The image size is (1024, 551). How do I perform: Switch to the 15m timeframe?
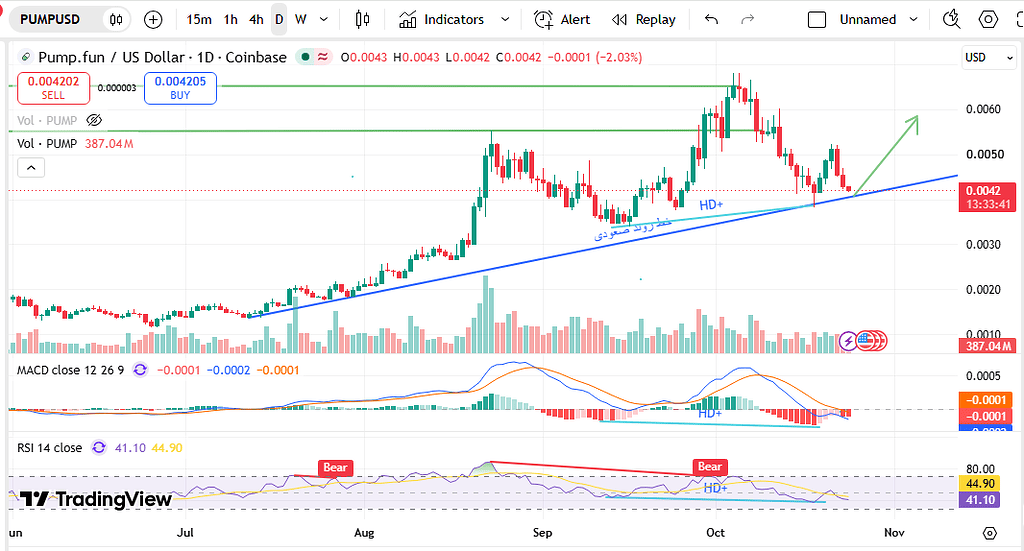pyautogui.click(x=199, y=20)
